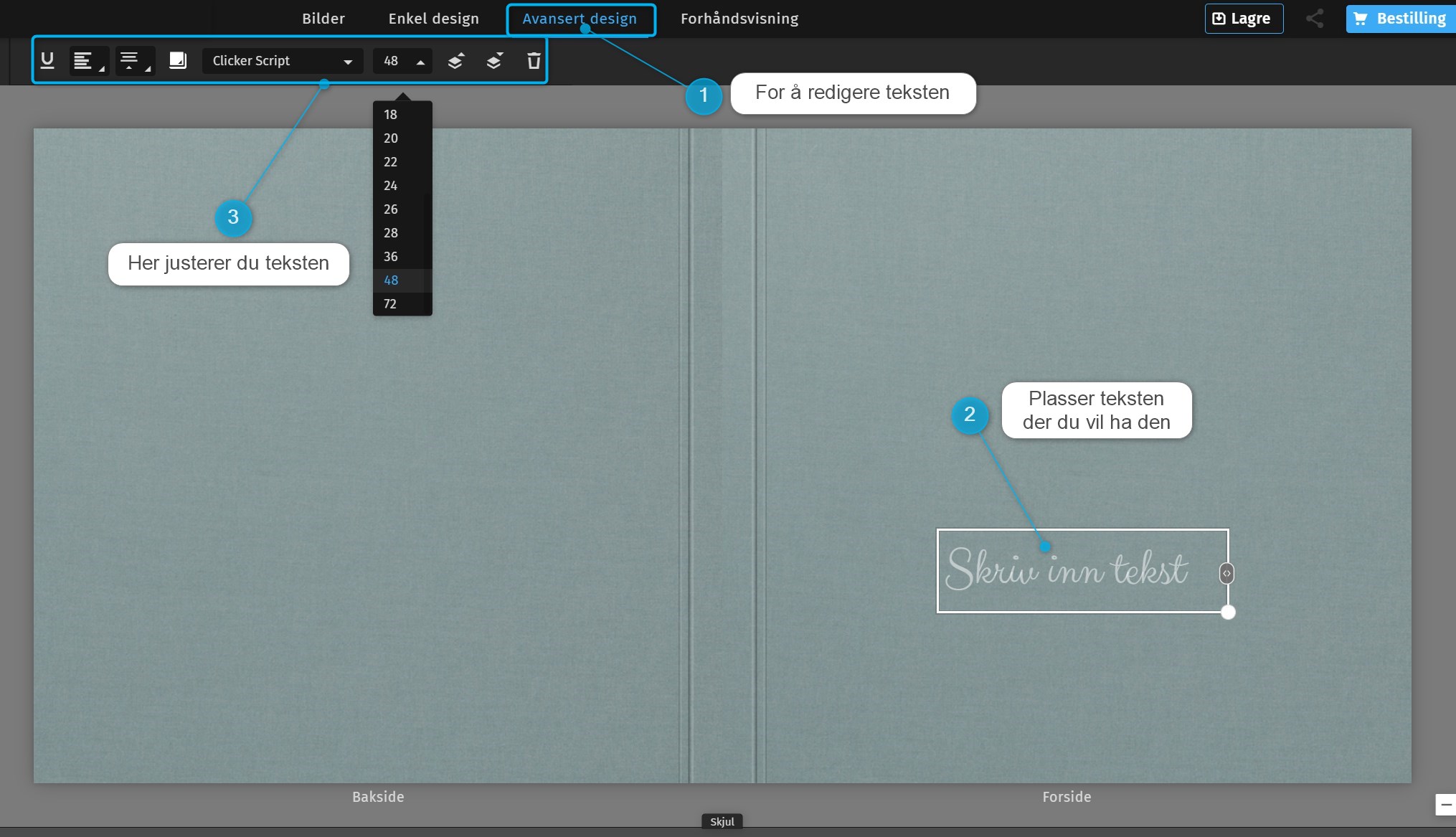Screen dimensions: 1456x837
Task: Save project with Lagre button
Action: (x=1243, y=19)
